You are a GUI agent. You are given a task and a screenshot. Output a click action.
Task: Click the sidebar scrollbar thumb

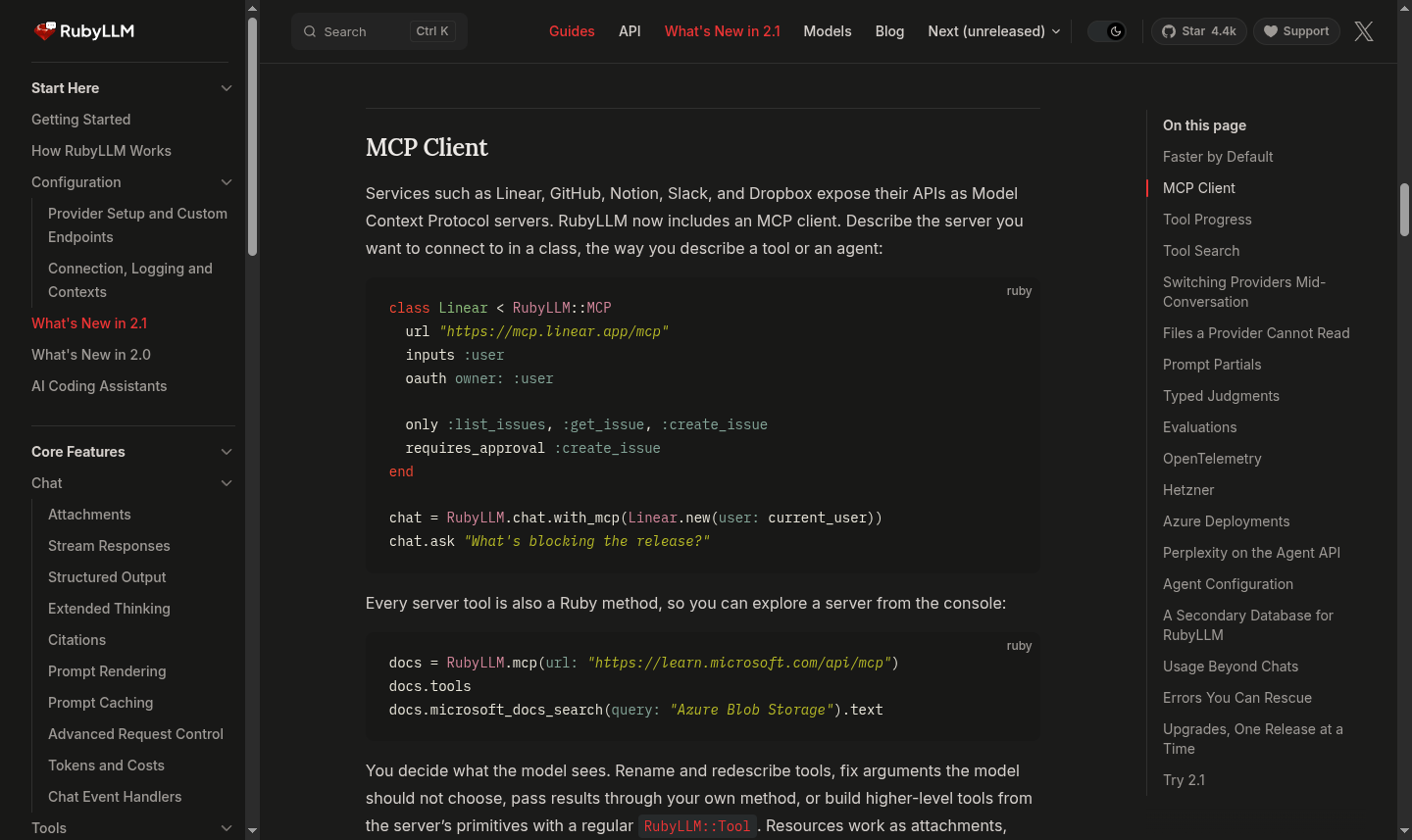click(252, 137)
